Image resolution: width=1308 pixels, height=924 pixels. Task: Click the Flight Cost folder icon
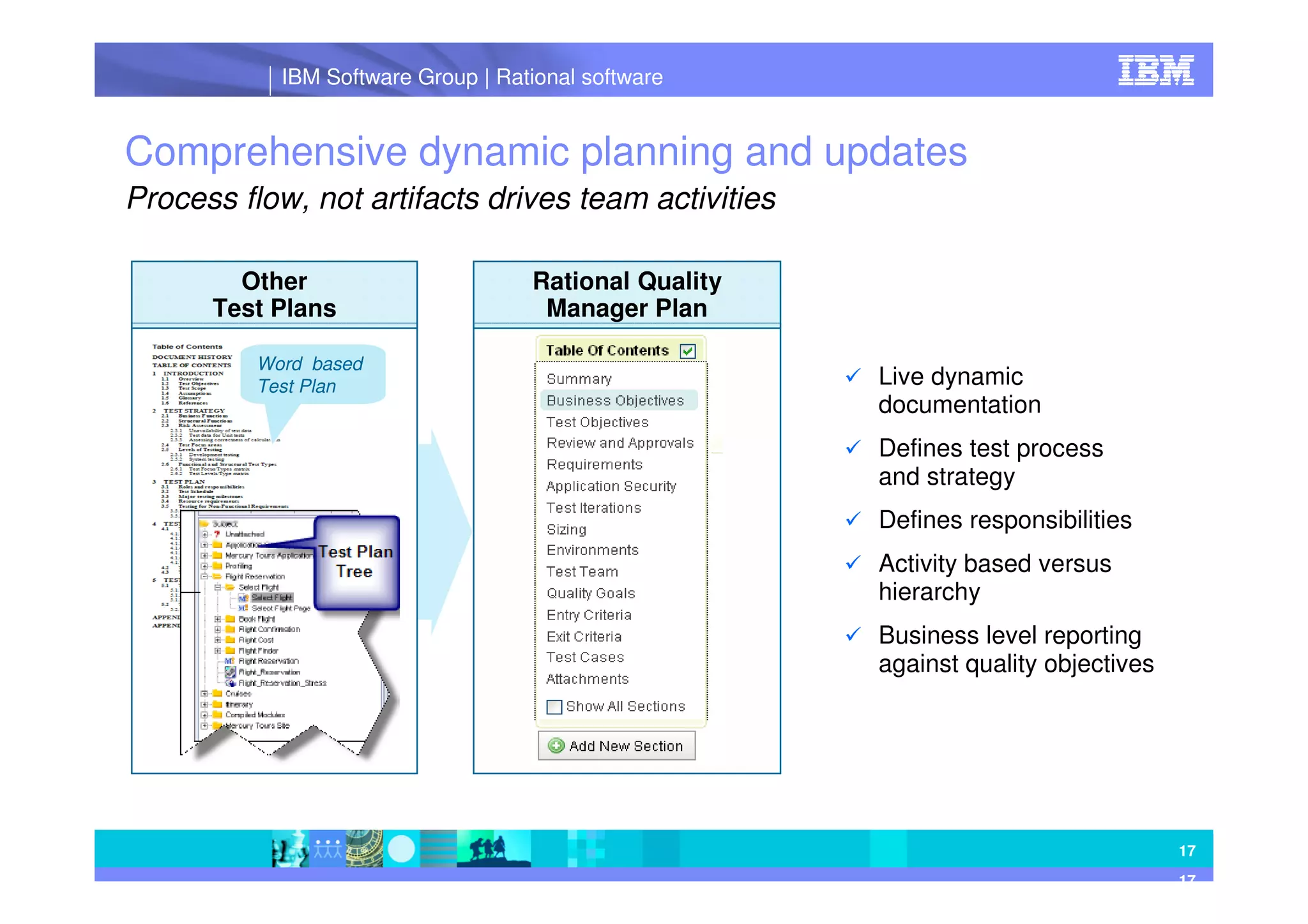tap(231, 640)
